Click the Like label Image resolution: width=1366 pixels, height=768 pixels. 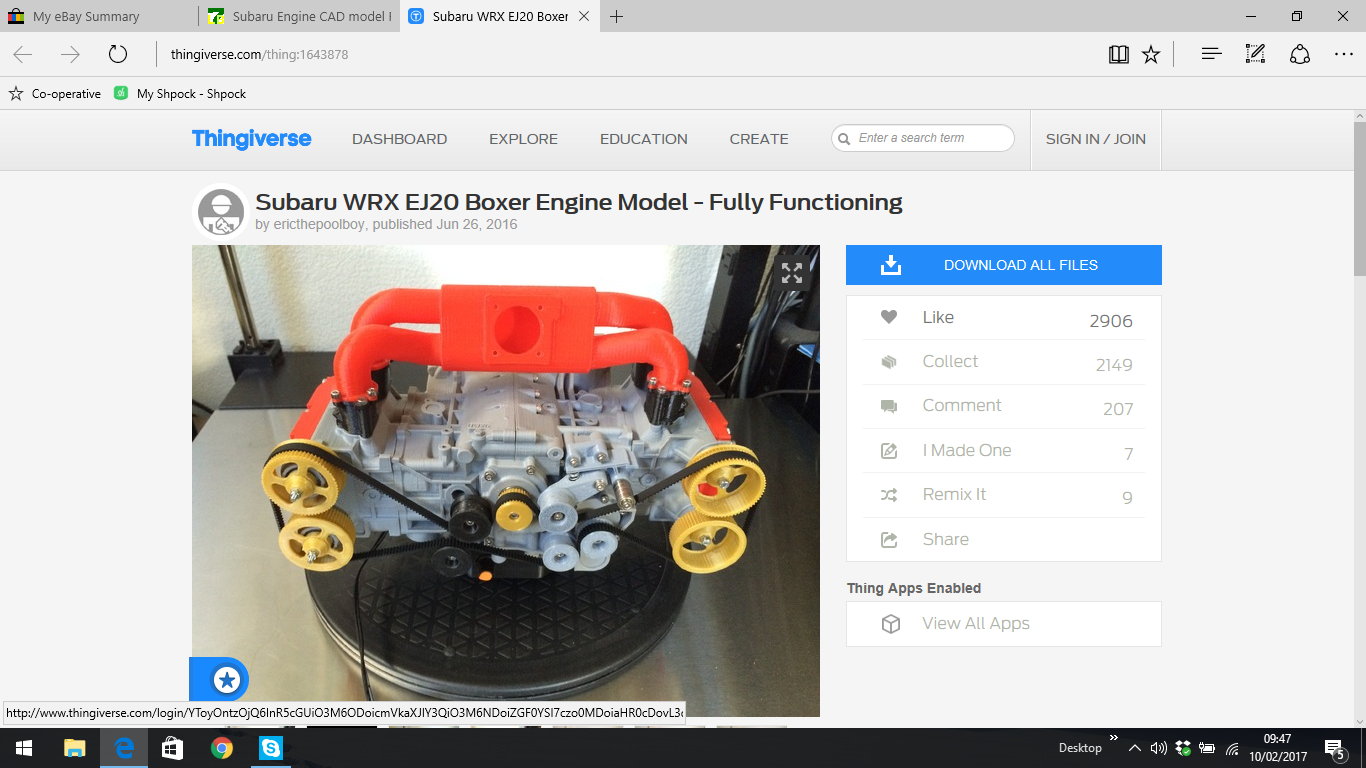click(x=938, y=317)
